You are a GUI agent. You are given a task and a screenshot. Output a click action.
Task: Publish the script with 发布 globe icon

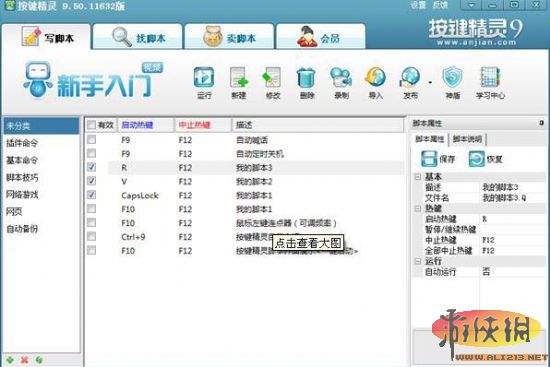pos(410,78)
